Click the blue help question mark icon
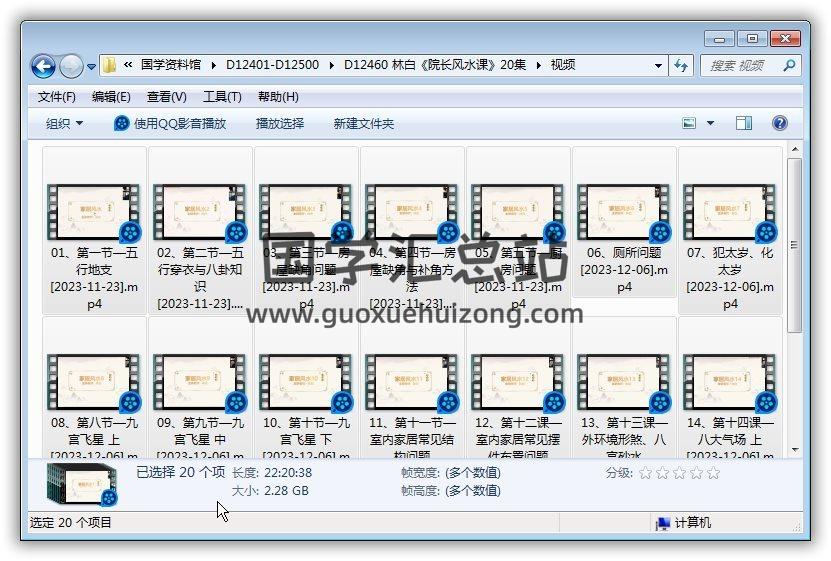Screen dimensions: 831x561 pos(780,123)
